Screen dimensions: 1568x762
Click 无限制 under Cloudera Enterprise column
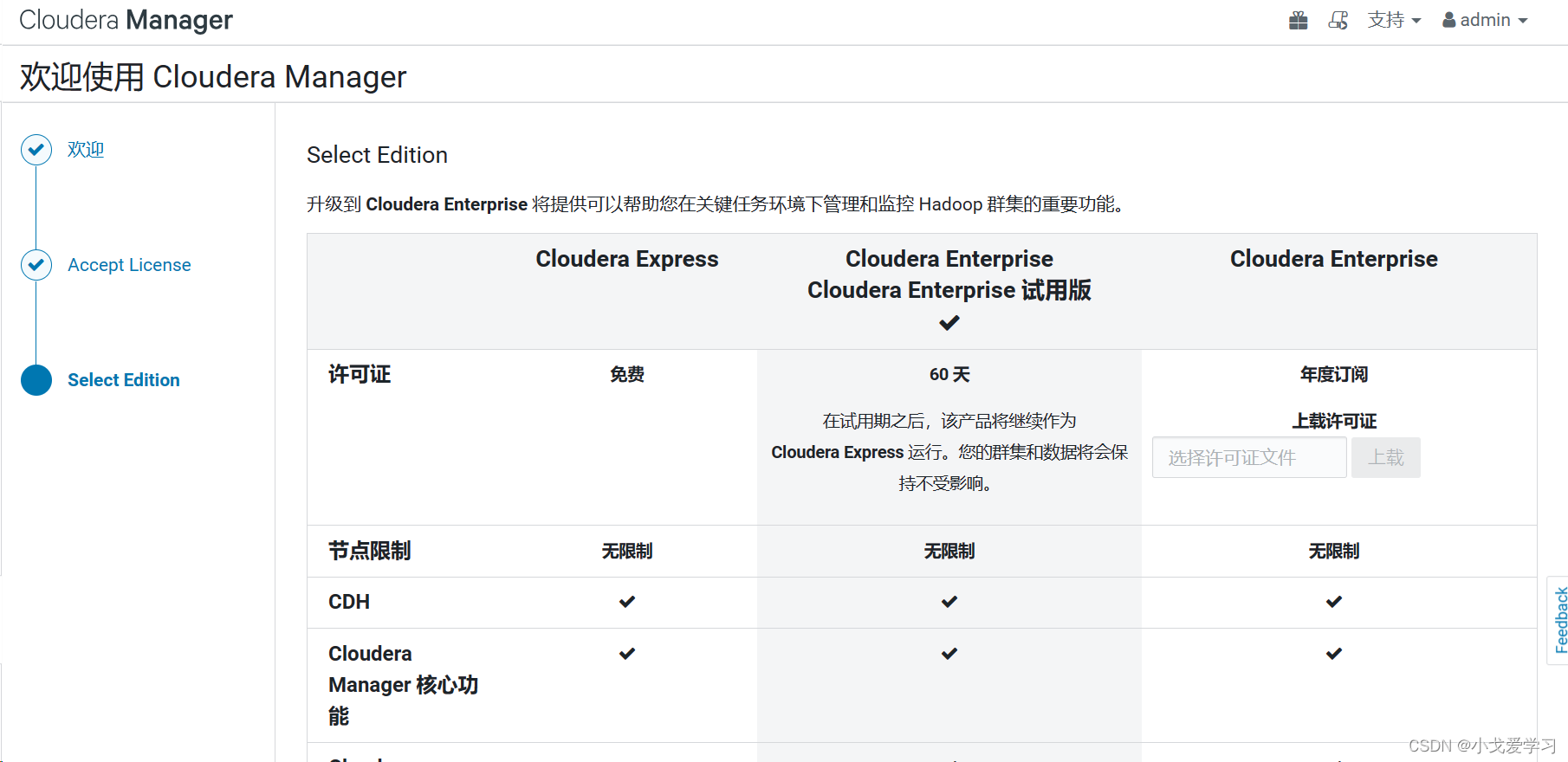pos(1334,552)
